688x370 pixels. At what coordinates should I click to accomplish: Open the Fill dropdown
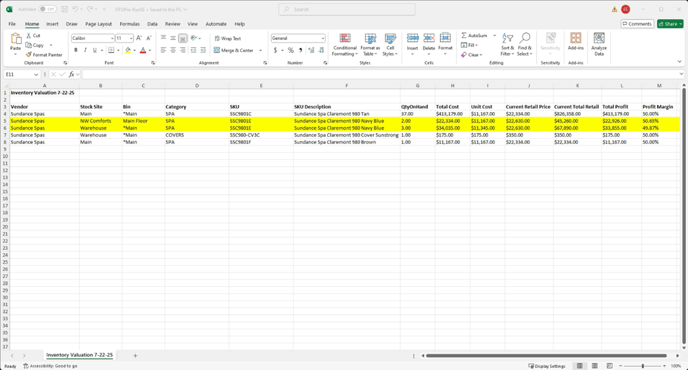[x=469, y=45]
